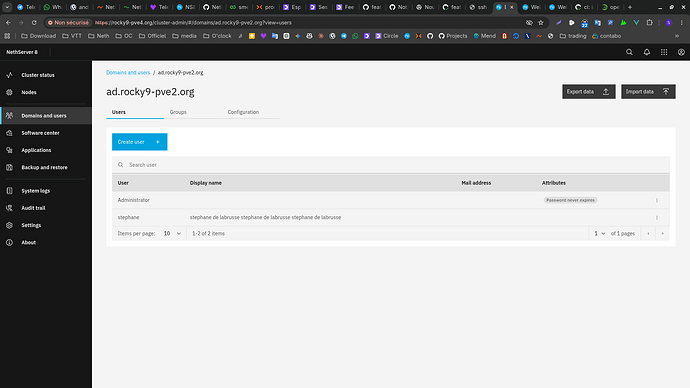Viewport: 690px width, 388px height.
Task: Open the Non sécurisé site info chip
Action: coord(68,22)
